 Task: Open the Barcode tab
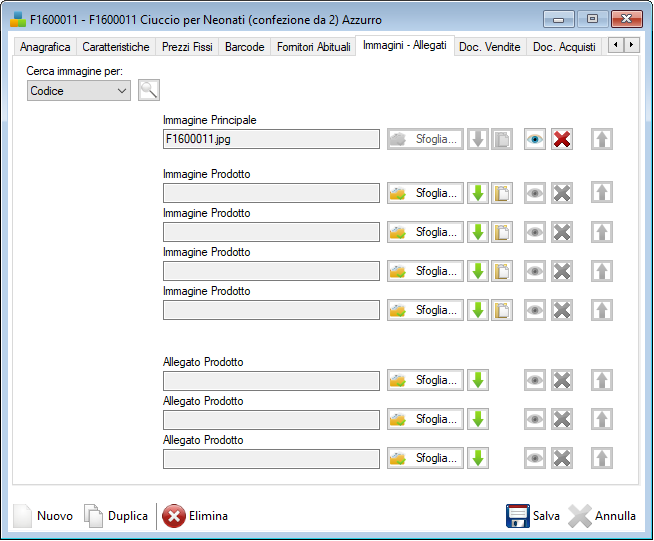coord(245,47)
